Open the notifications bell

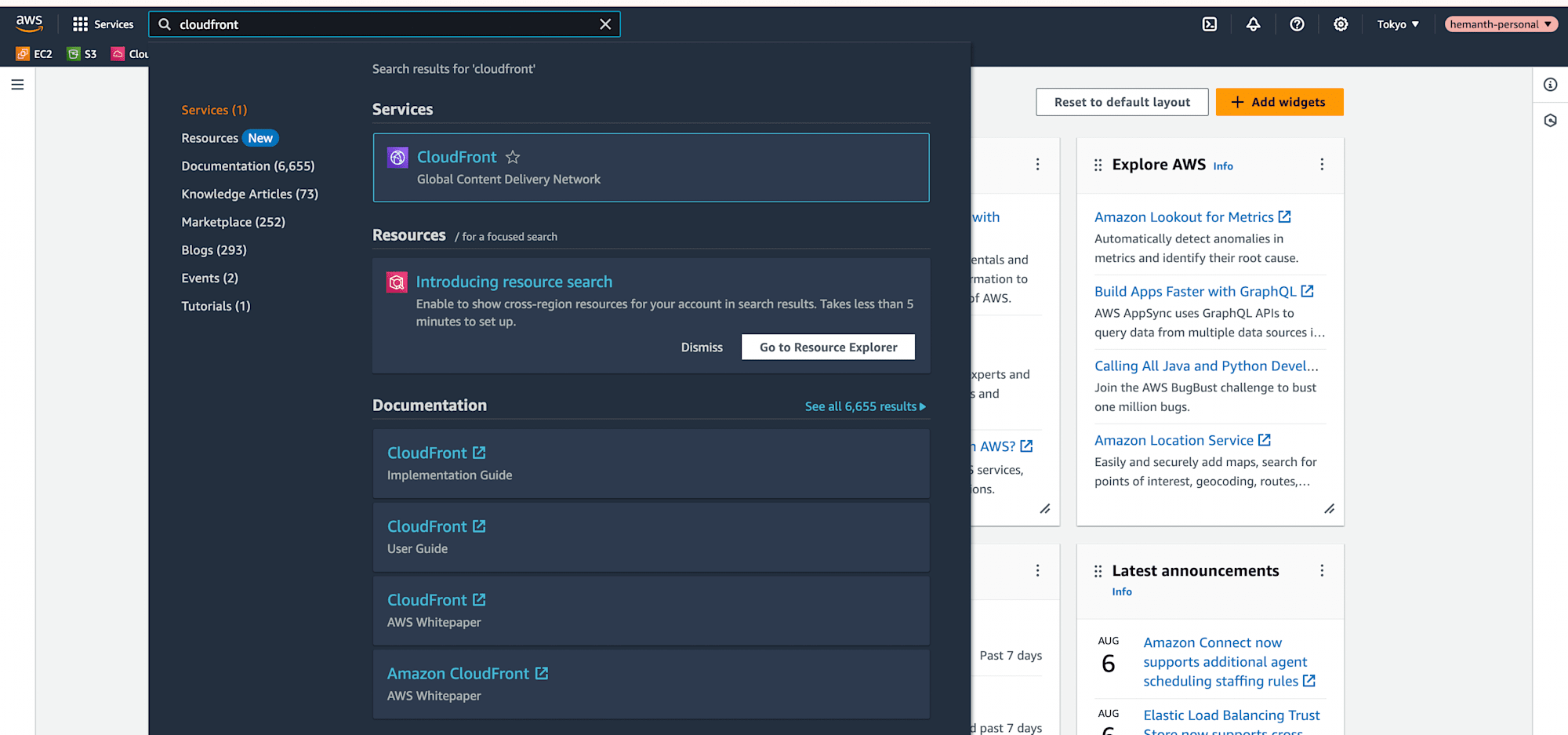click(1254, 24)
